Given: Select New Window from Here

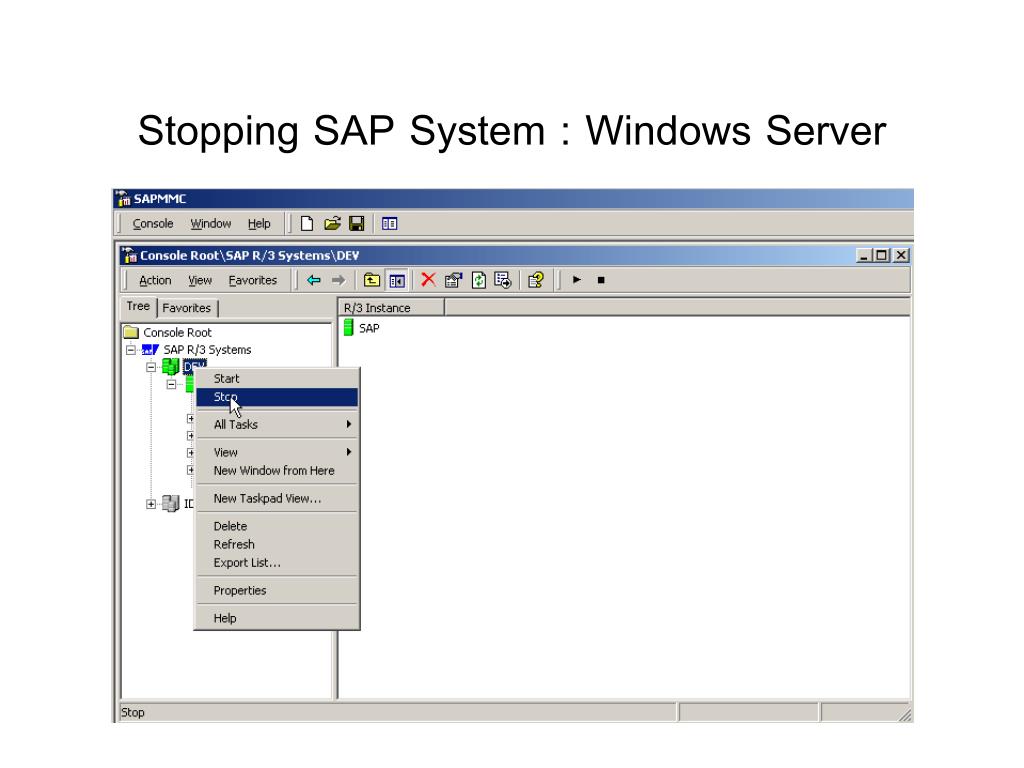Looking at the screenshot, I should 277,471.
